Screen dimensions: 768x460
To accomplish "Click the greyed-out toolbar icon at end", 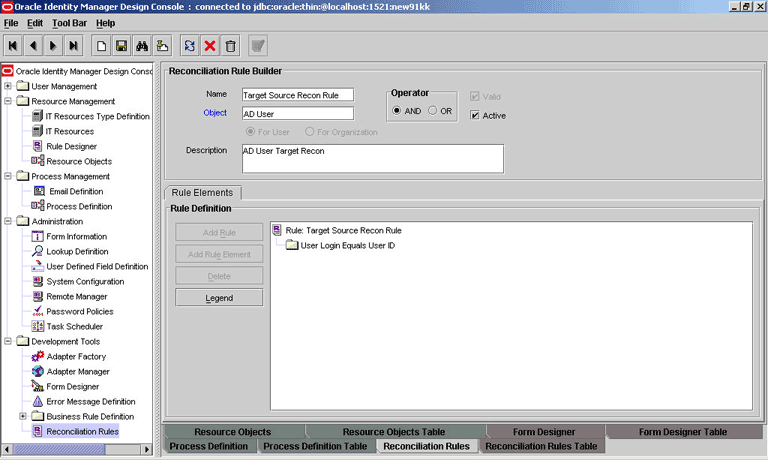I will [x=258, y=46].
